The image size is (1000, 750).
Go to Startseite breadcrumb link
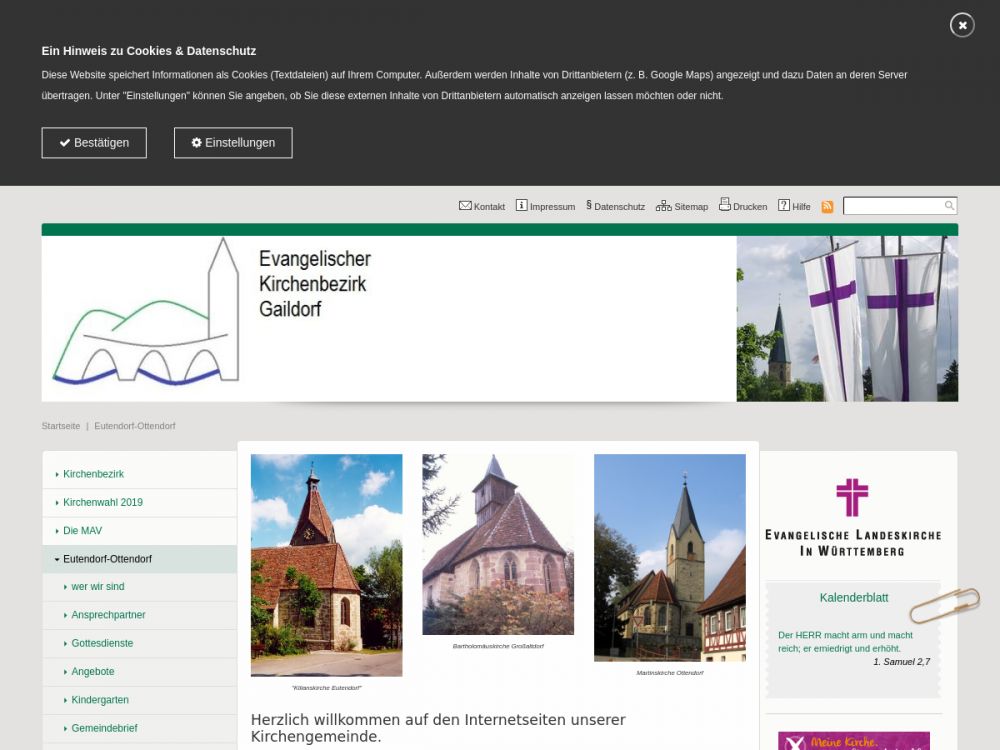tap(61, 426)
